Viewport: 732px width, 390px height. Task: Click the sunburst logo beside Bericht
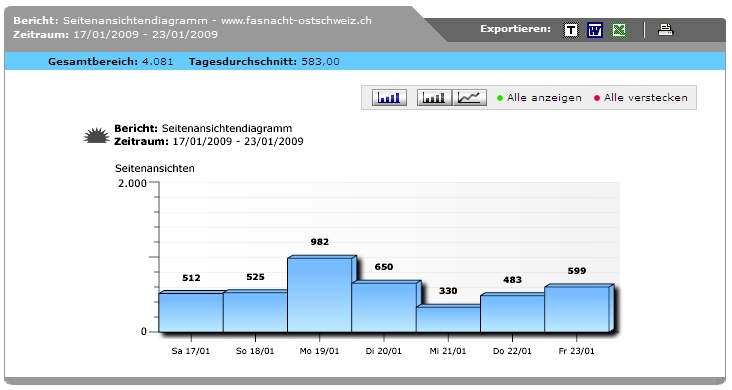[x=97, y=135]
